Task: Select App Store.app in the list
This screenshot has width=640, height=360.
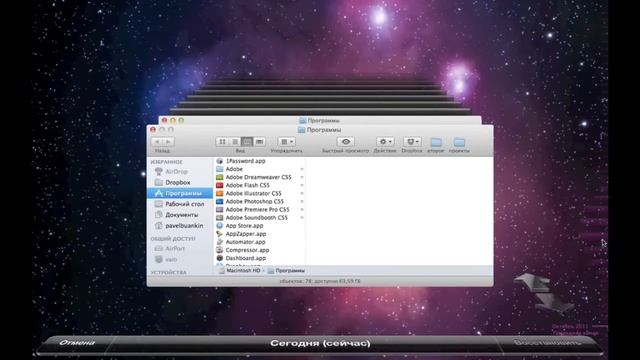Action: point(260,226)
